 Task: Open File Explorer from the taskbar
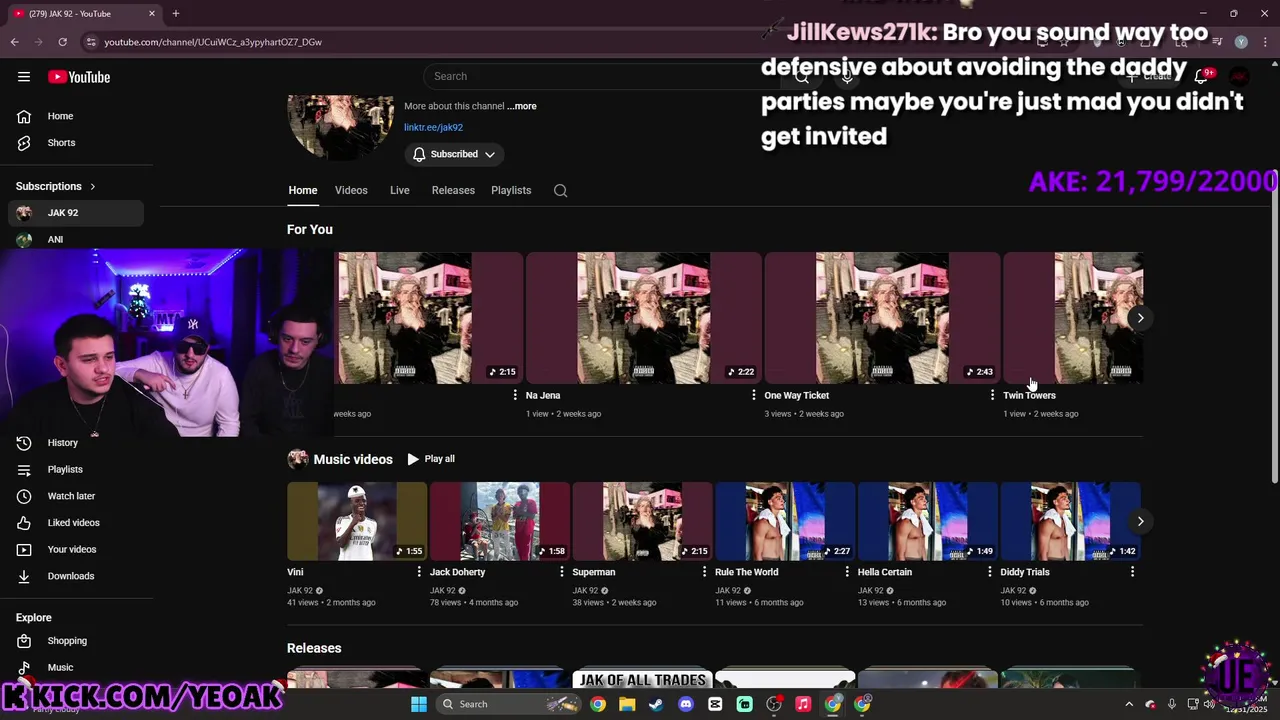point(627,704)
